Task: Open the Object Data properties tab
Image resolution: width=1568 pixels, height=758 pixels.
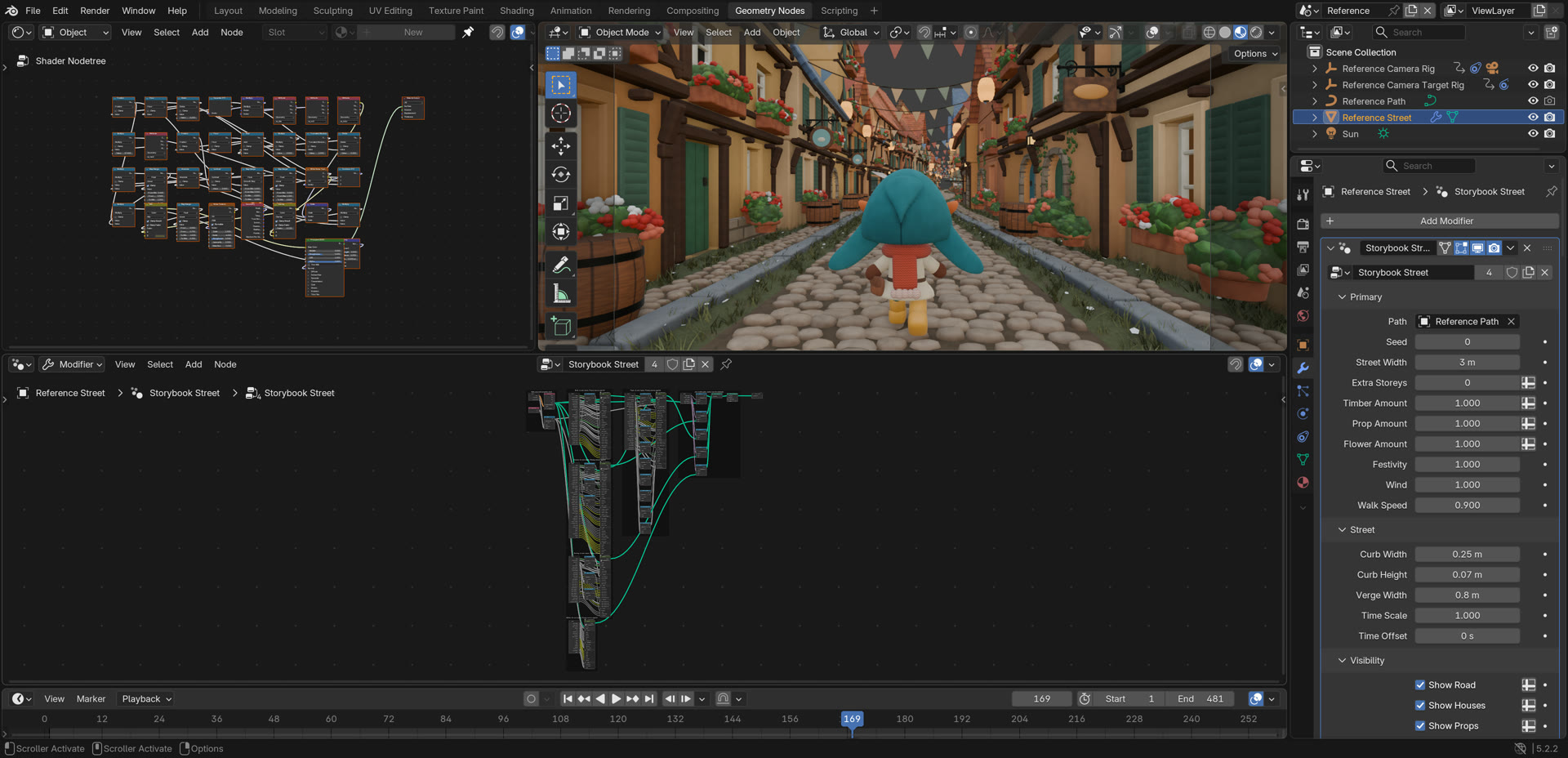Action: [x=1303, y=460]
